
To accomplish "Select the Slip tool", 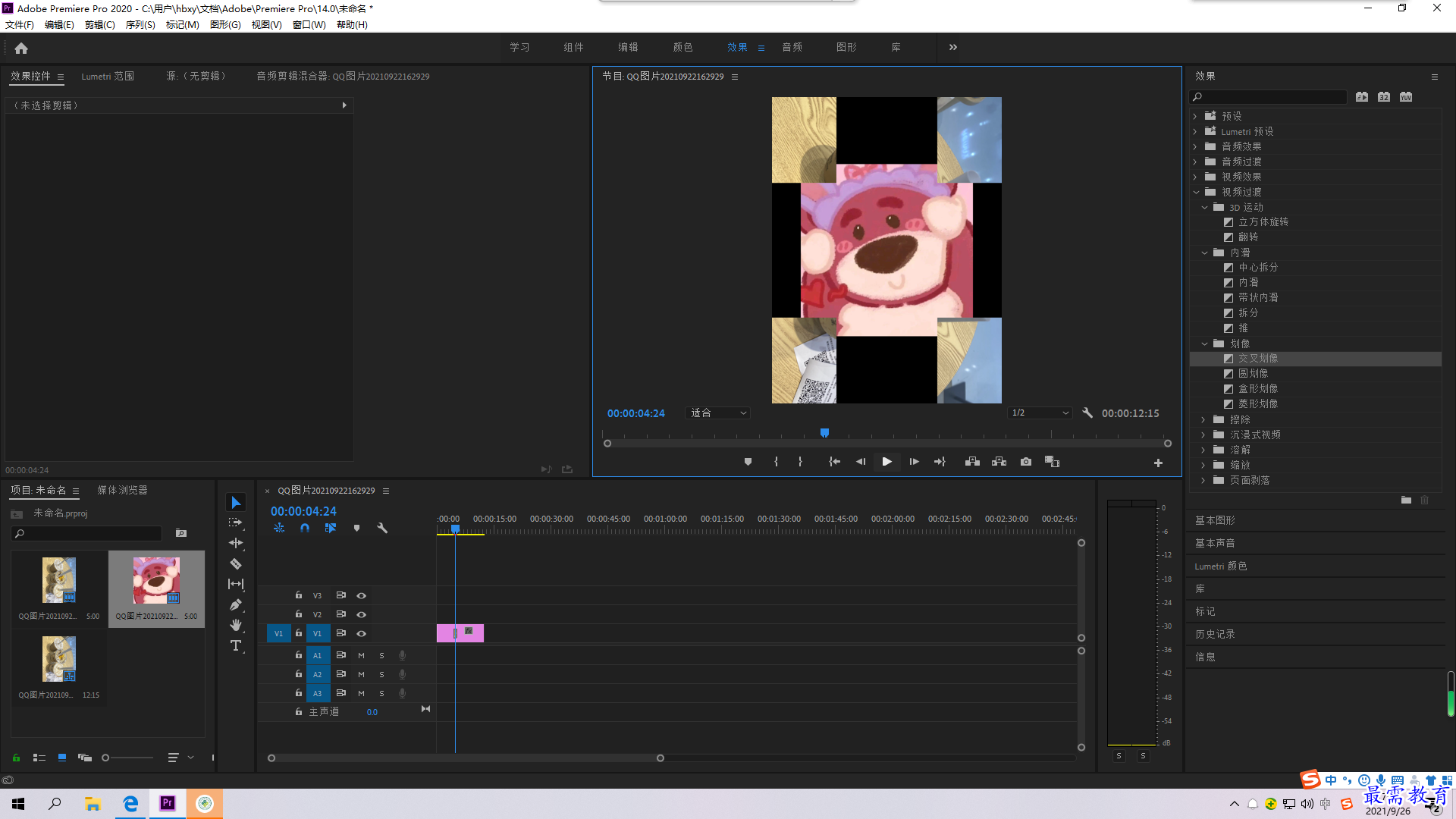I will click(236, 584).
